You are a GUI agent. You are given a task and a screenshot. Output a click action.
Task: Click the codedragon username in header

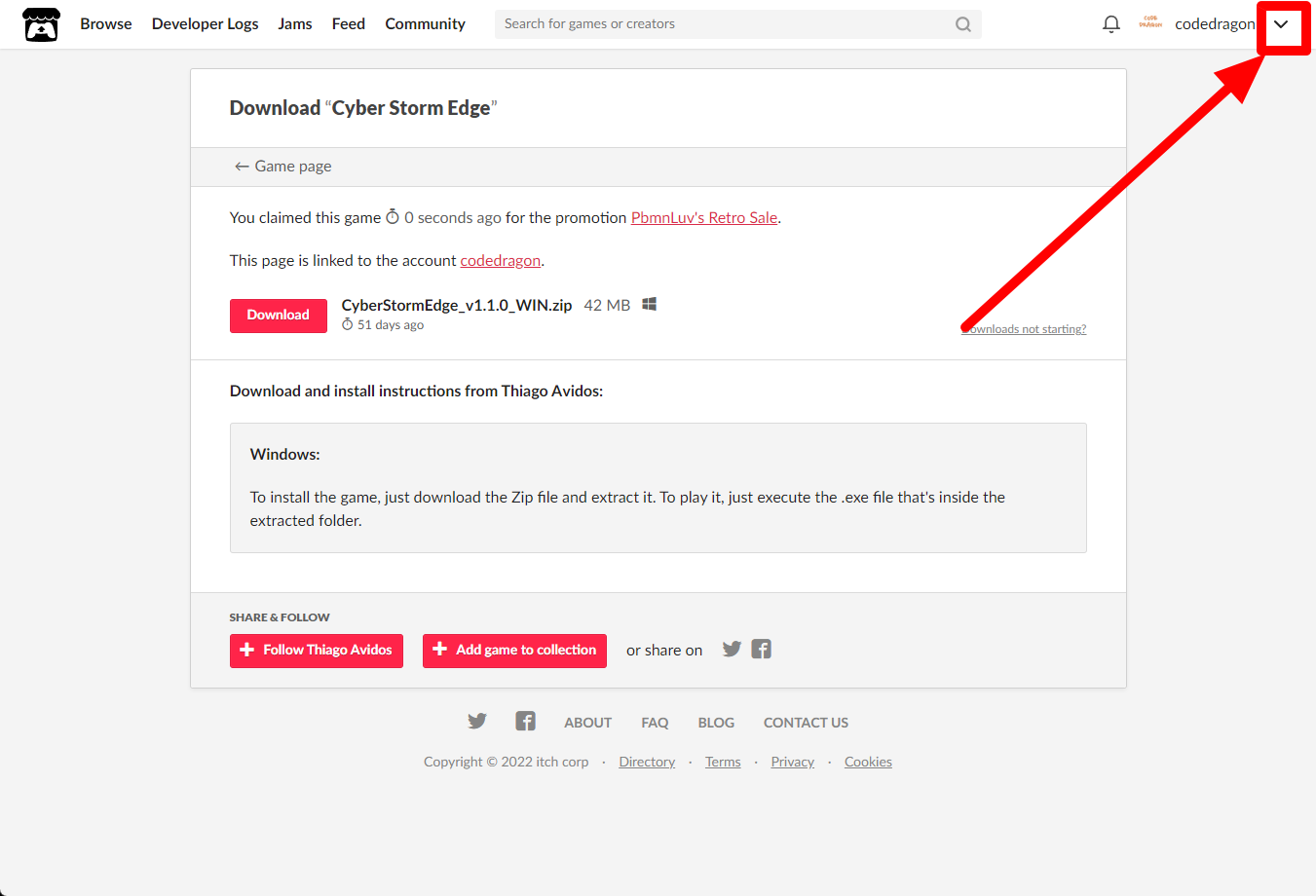click(1215, 24)
